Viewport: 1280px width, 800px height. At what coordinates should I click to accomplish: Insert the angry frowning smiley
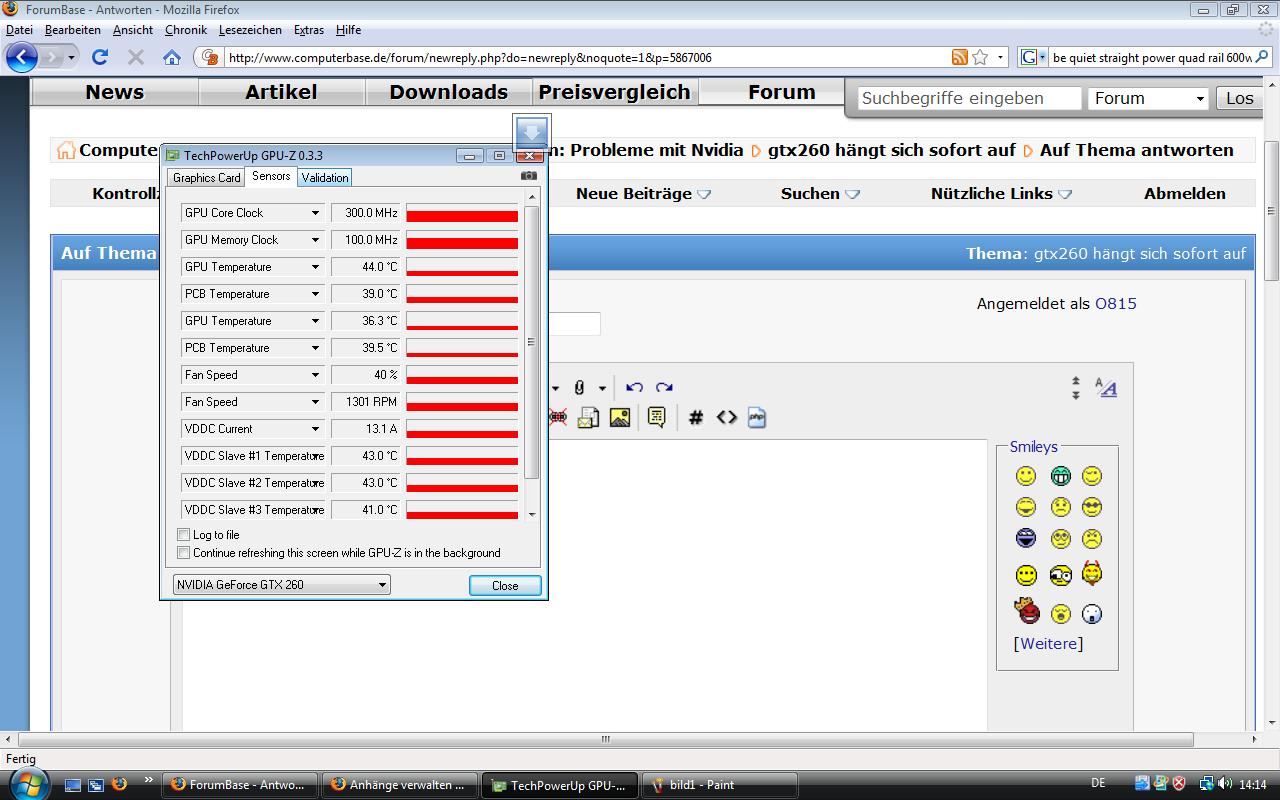[x=1092, y=539]
